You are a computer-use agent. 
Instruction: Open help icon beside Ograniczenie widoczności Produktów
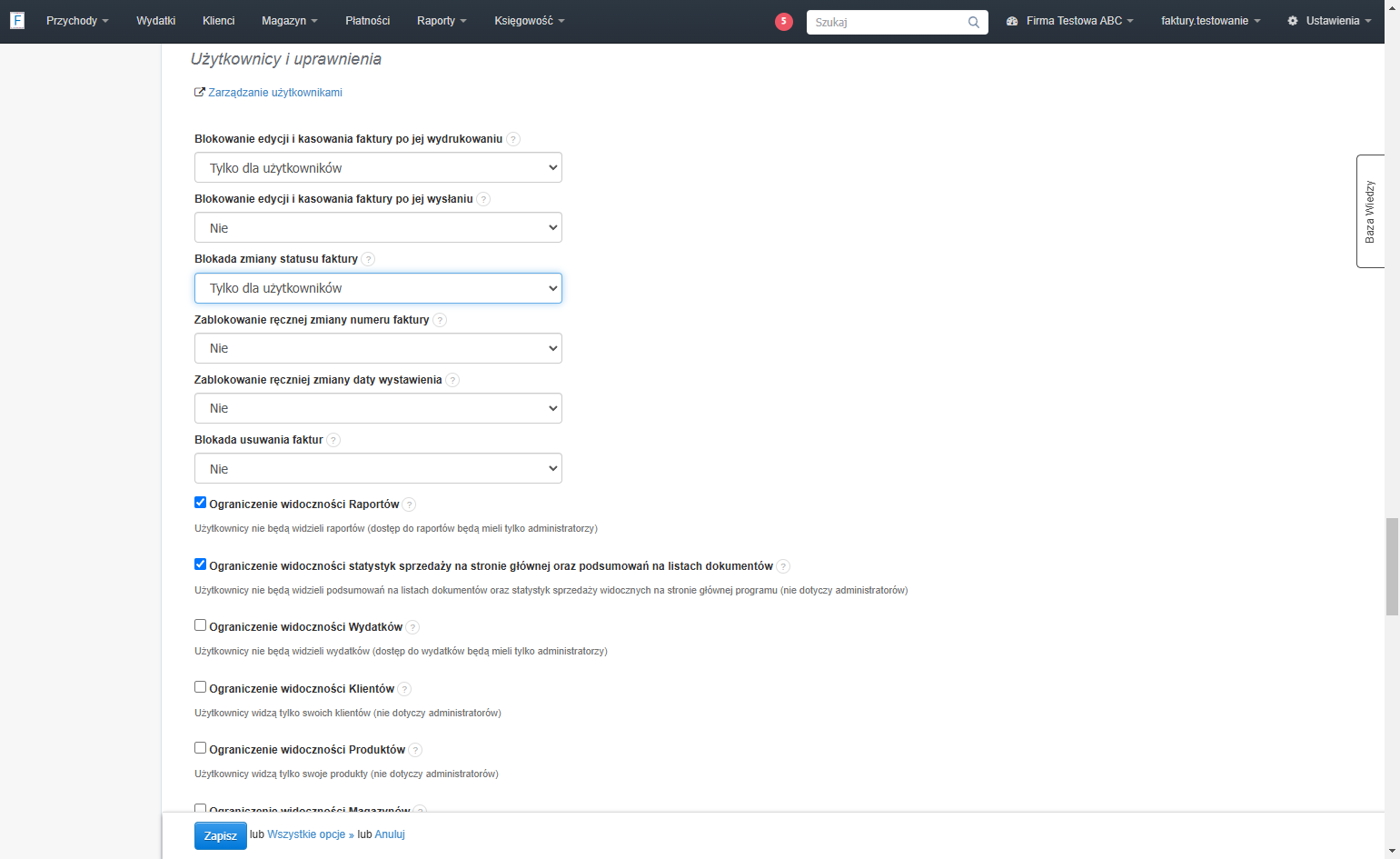[415, 750]
